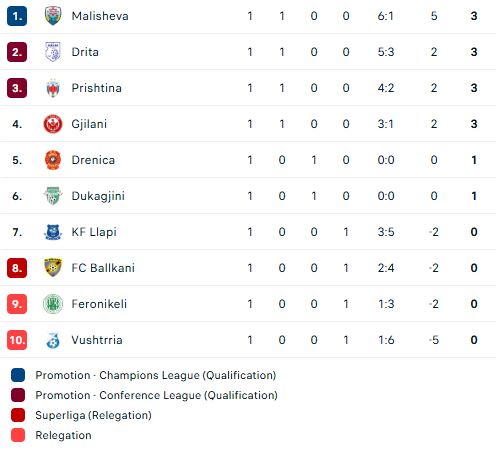
Task: Click the KF Llapi blue crest
Action: click(53, 232)
